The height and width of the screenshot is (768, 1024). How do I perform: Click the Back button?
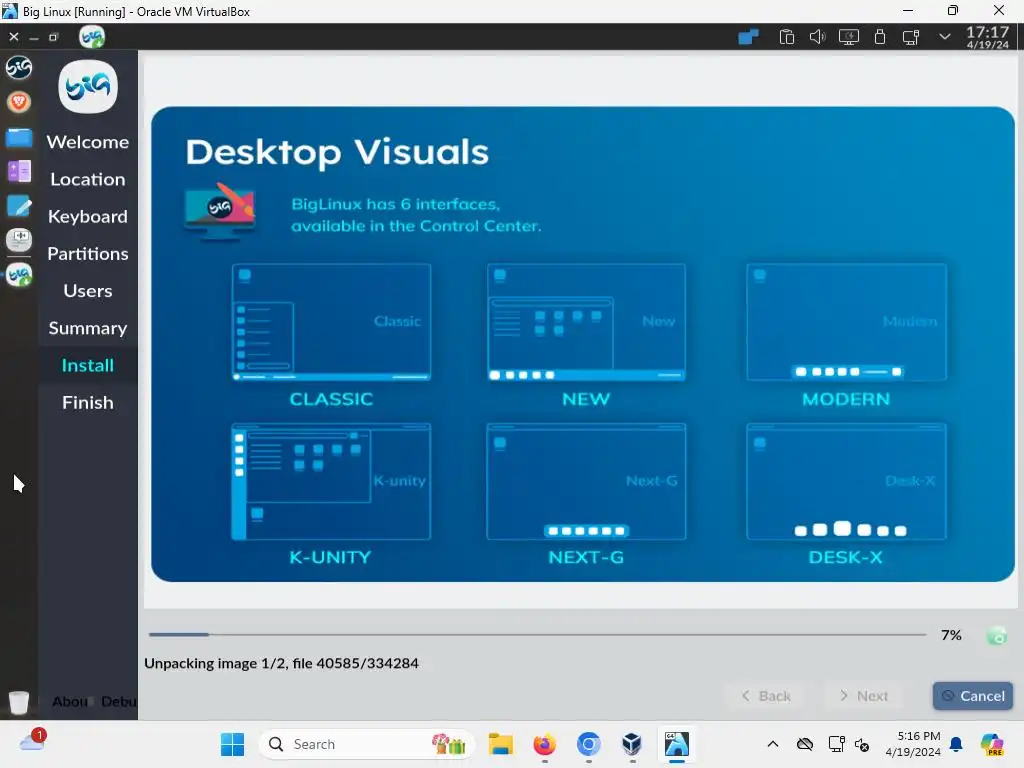tap(765, 696)
